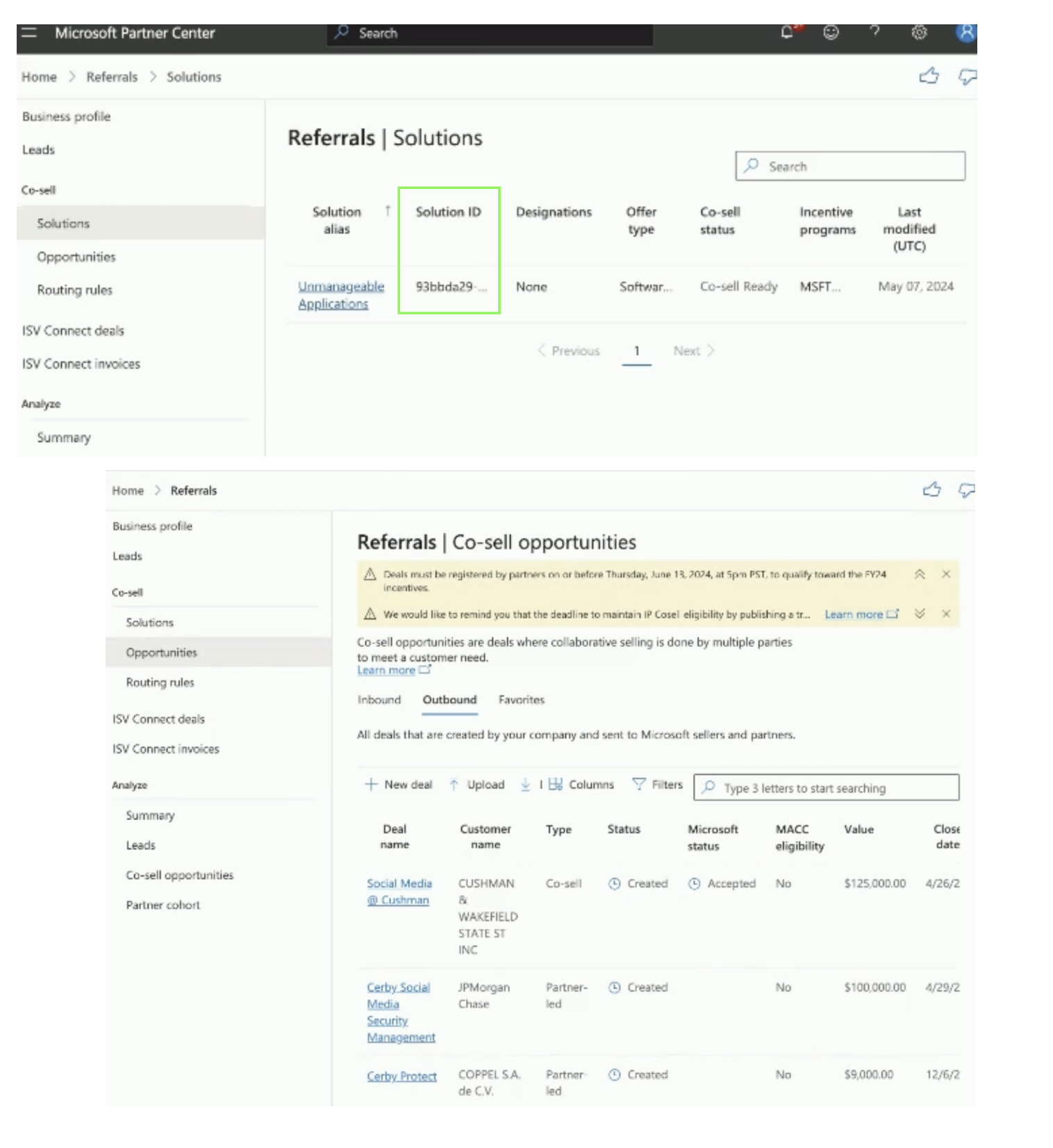
Task: Open Leads in upper sidebar
Action: coord(38,150)
